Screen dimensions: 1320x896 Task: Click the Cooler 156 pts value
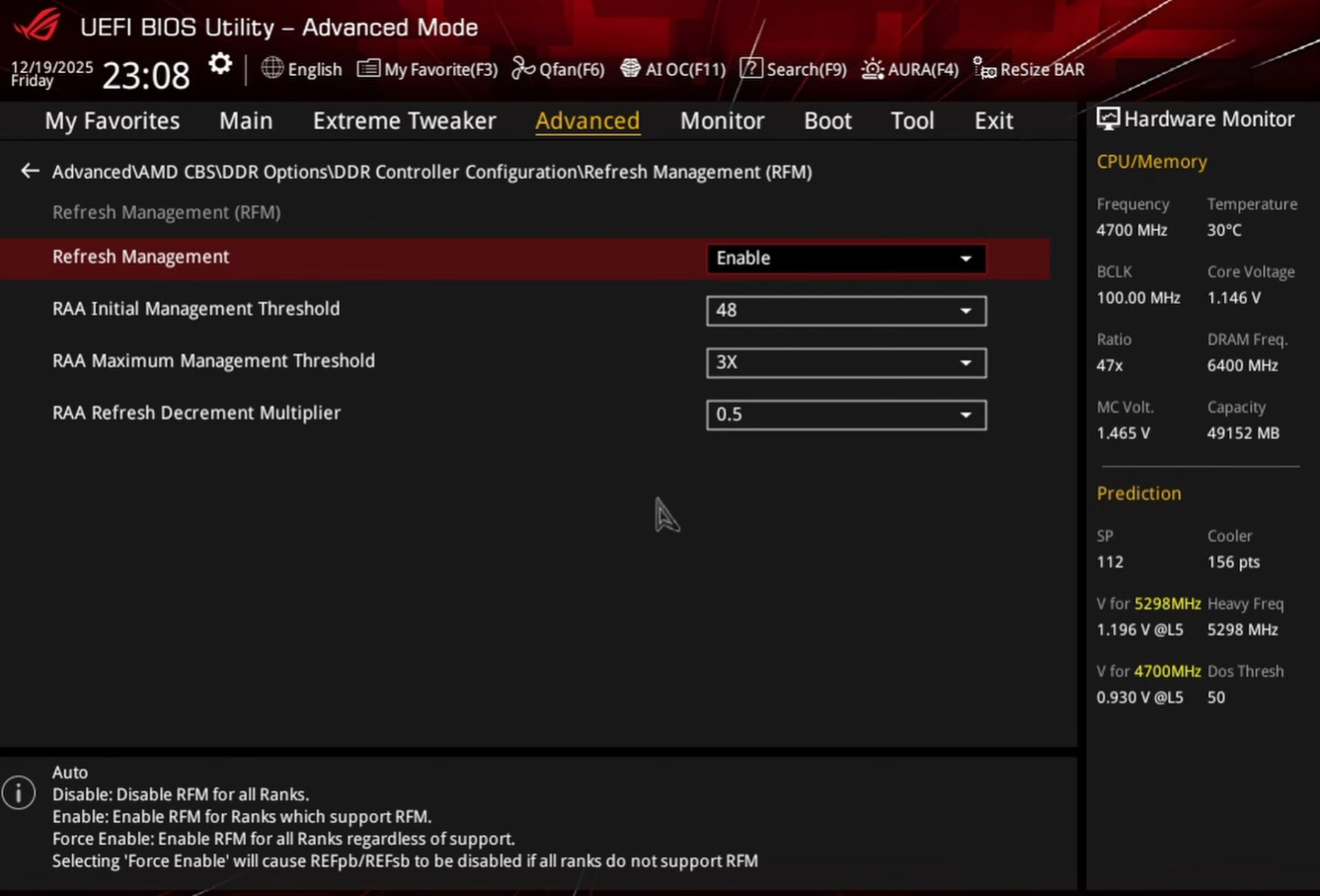tap(1234, 562)
